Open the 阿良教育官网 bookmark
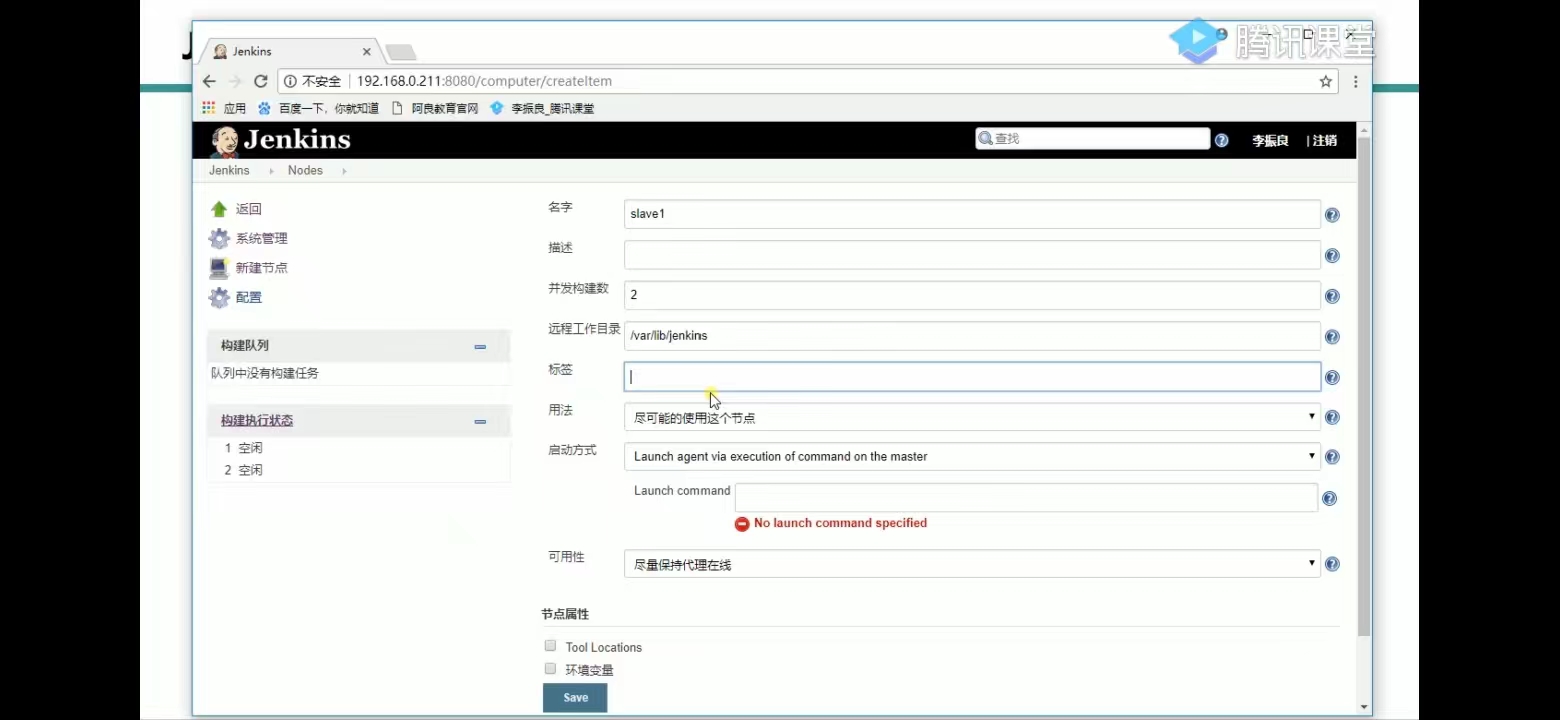The image size is (1560, 720). tap(434, 108)
